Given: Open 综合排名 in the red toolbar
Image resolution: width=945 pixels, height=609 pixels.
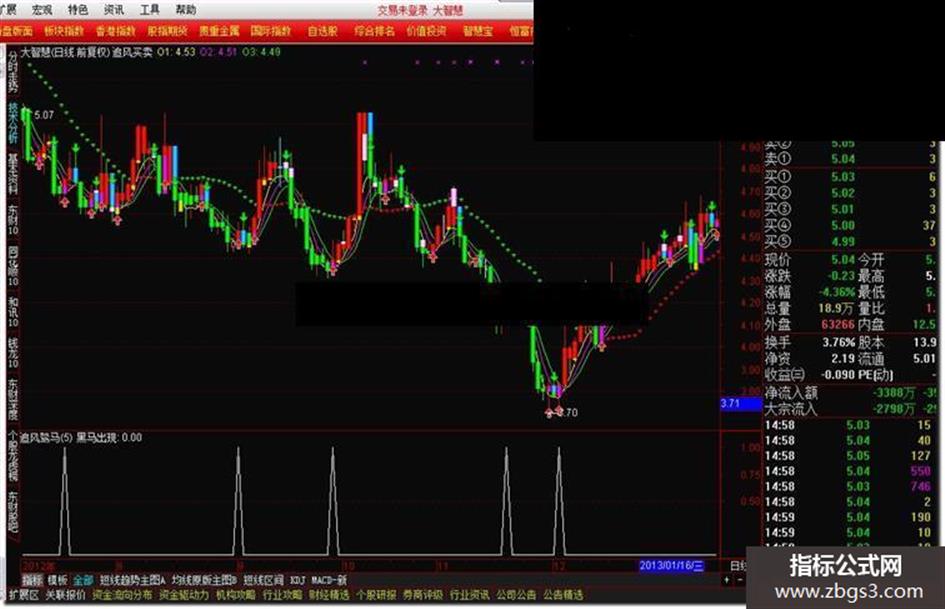Looking at the screenshot, I should [x=374, y=31].
